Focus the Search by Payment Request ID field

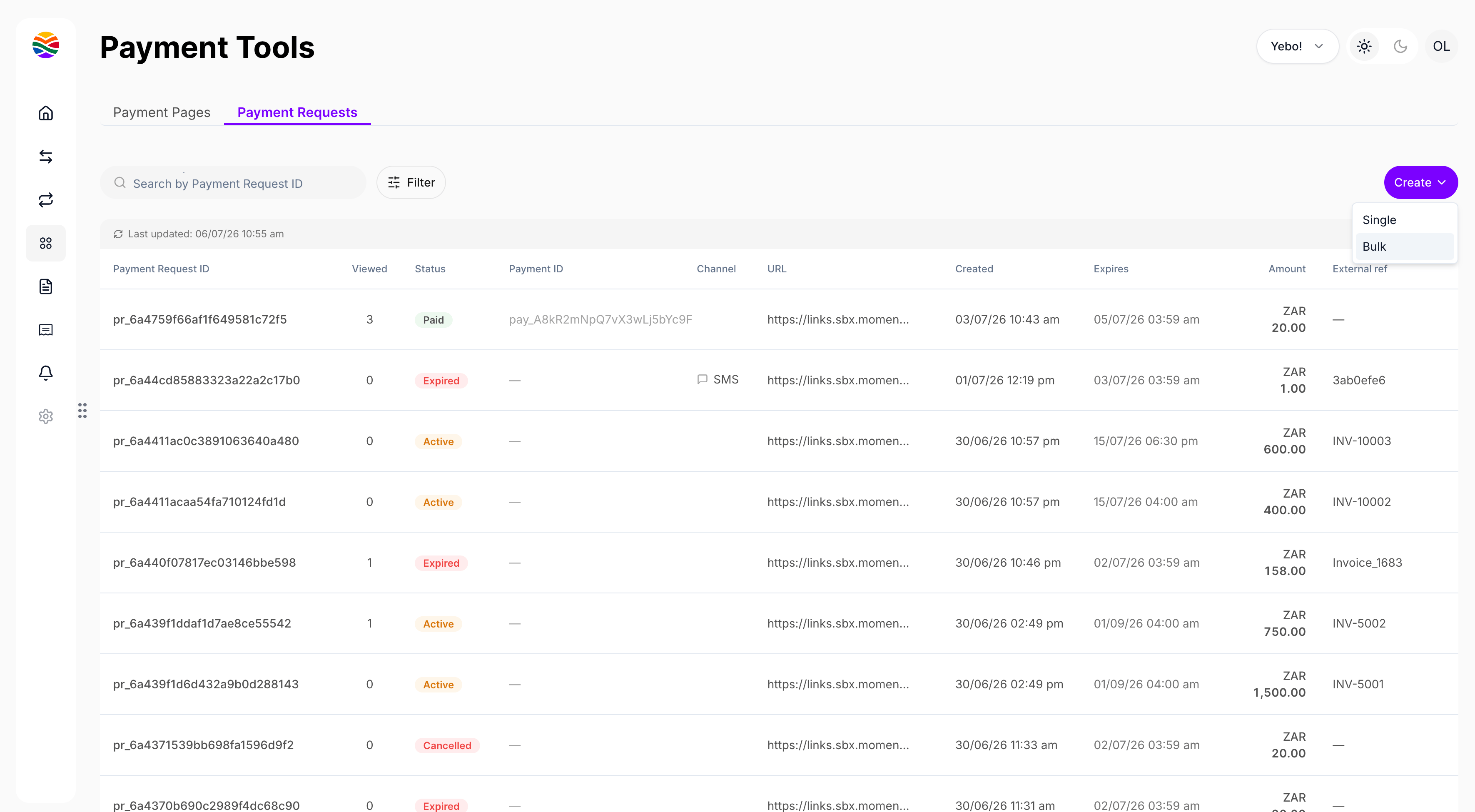click(x=233, y=183)
